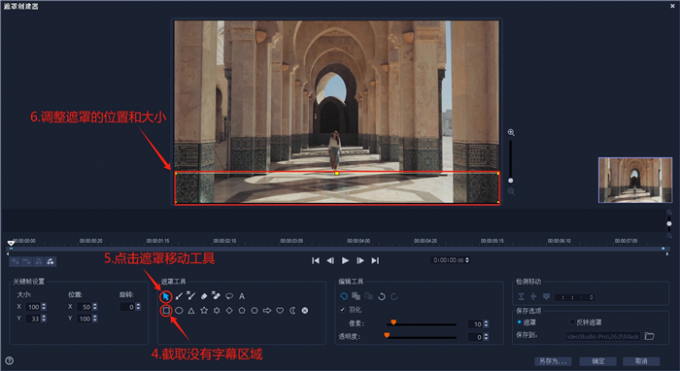The width and height of the screenshot is (680, 371).
Task: Select the mask brush tool
Action: pos(179,296)
